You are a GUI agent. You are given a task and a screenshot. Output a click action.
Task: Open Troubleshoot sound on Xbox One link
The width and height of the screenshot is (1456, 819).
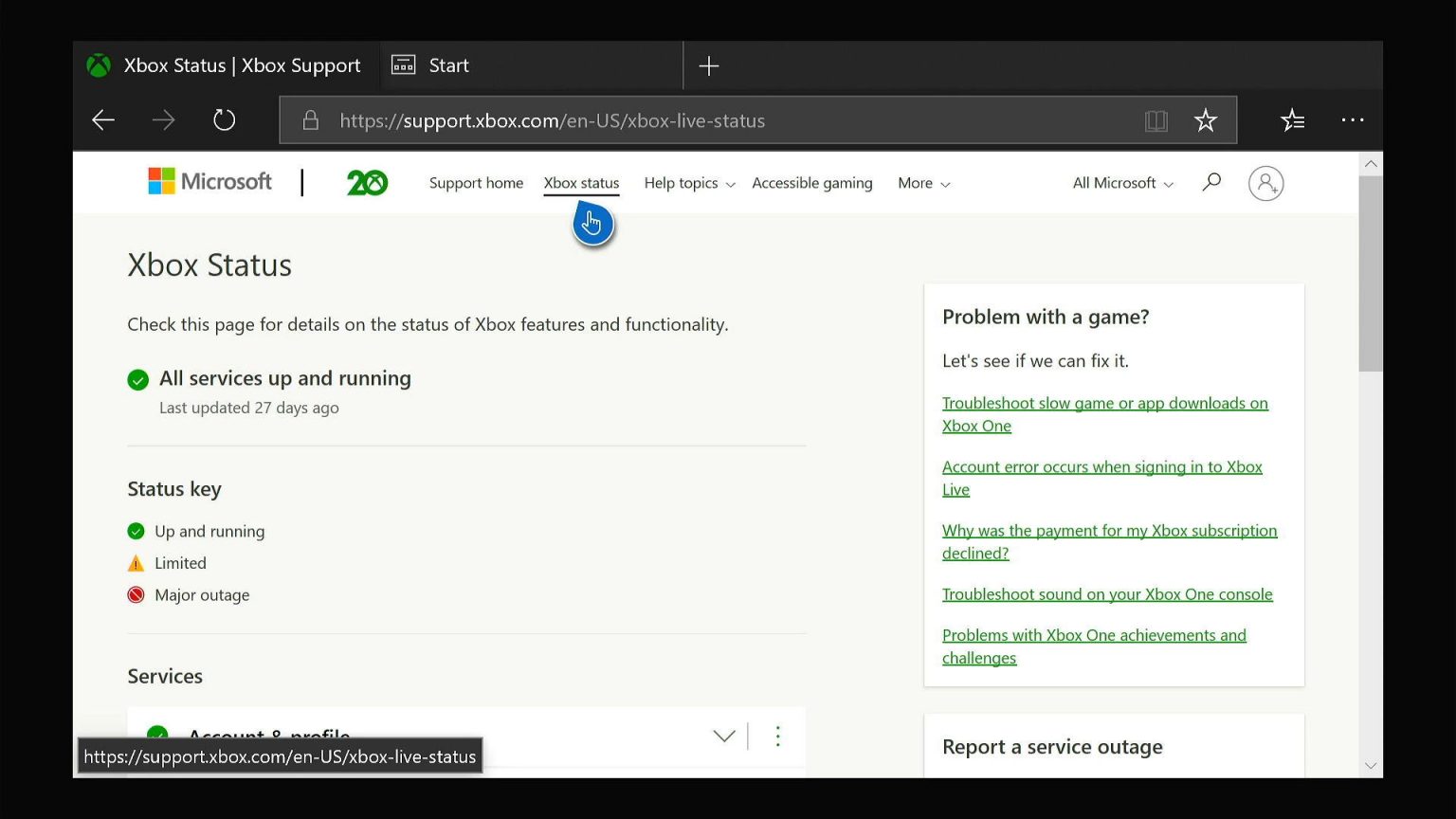[x=1106, y=594]
